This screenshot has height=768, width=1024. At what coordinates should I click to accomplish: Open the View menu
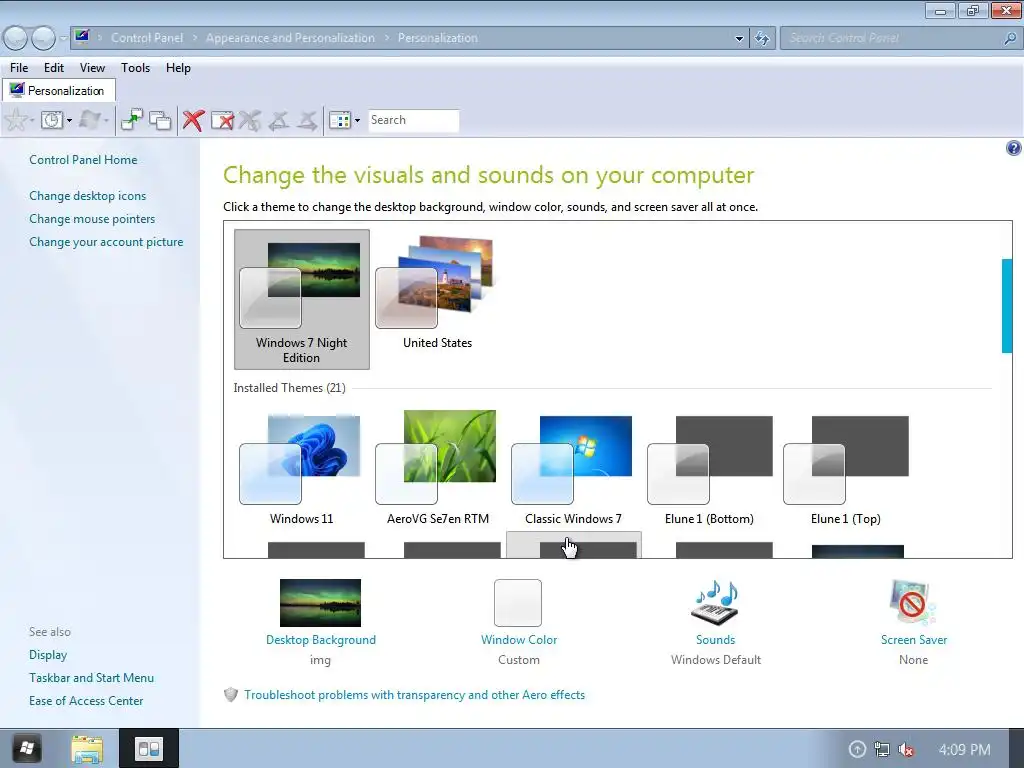click(x=92, y=68)
